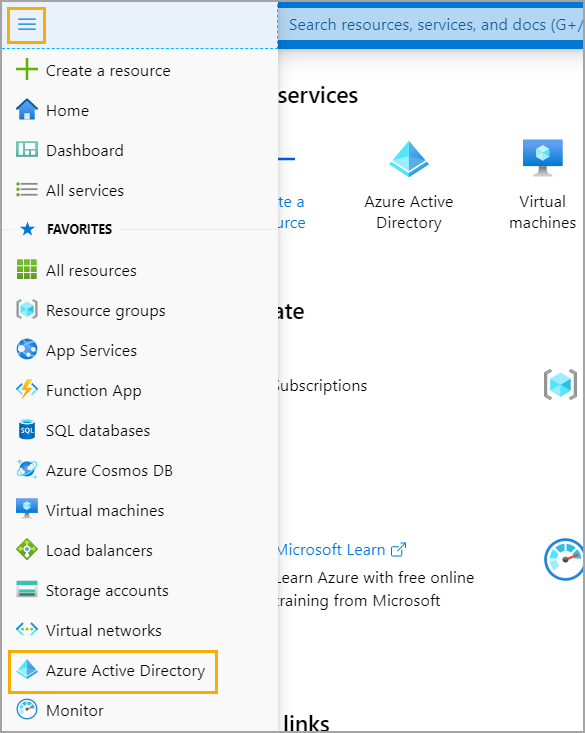Click the Load balancers diamond icon
The width and height of the screenshot is (585, 733).
27,549
